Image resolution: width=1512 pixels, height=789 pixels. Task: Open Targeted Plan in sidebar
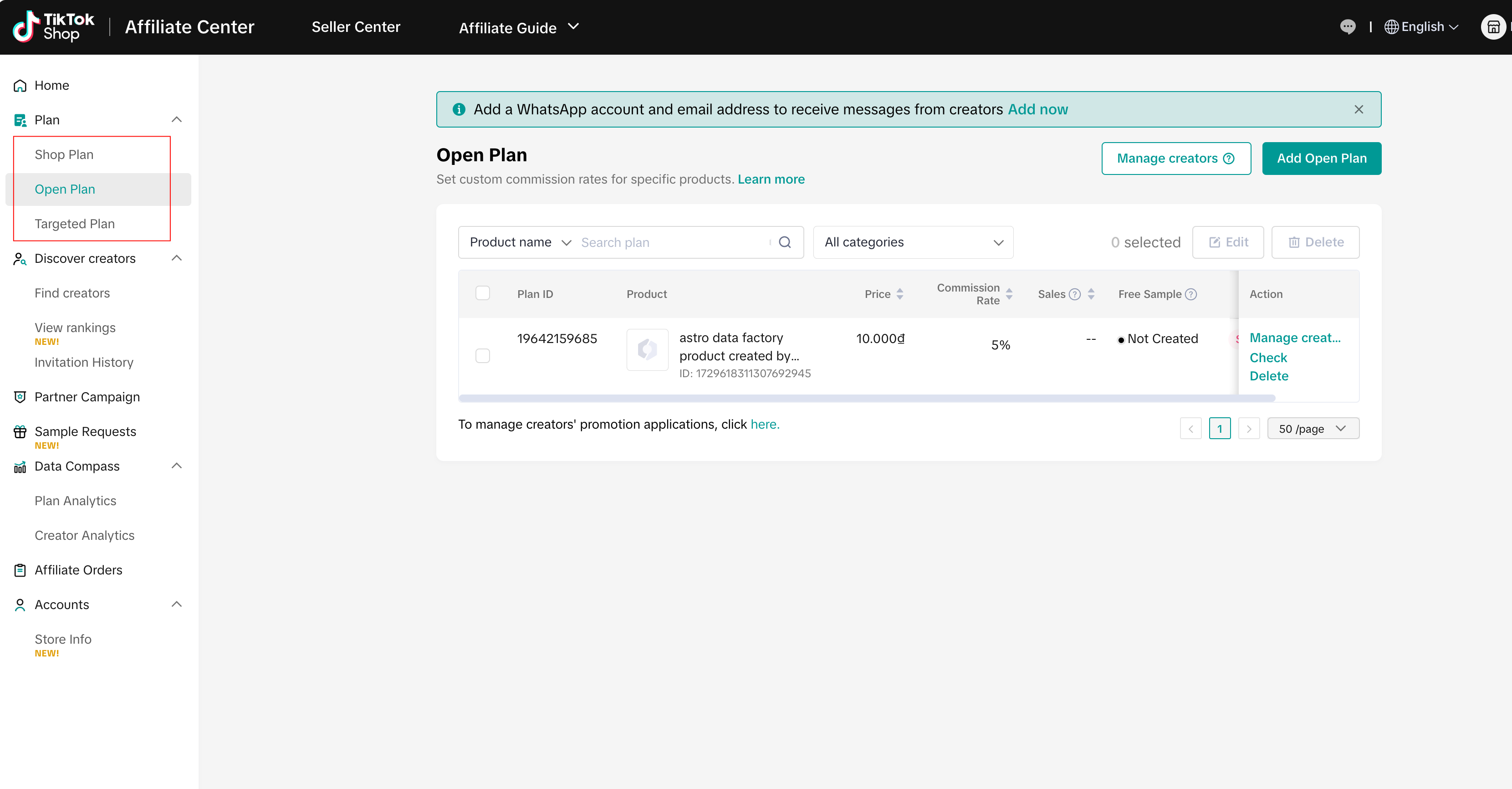coord(75,224)
